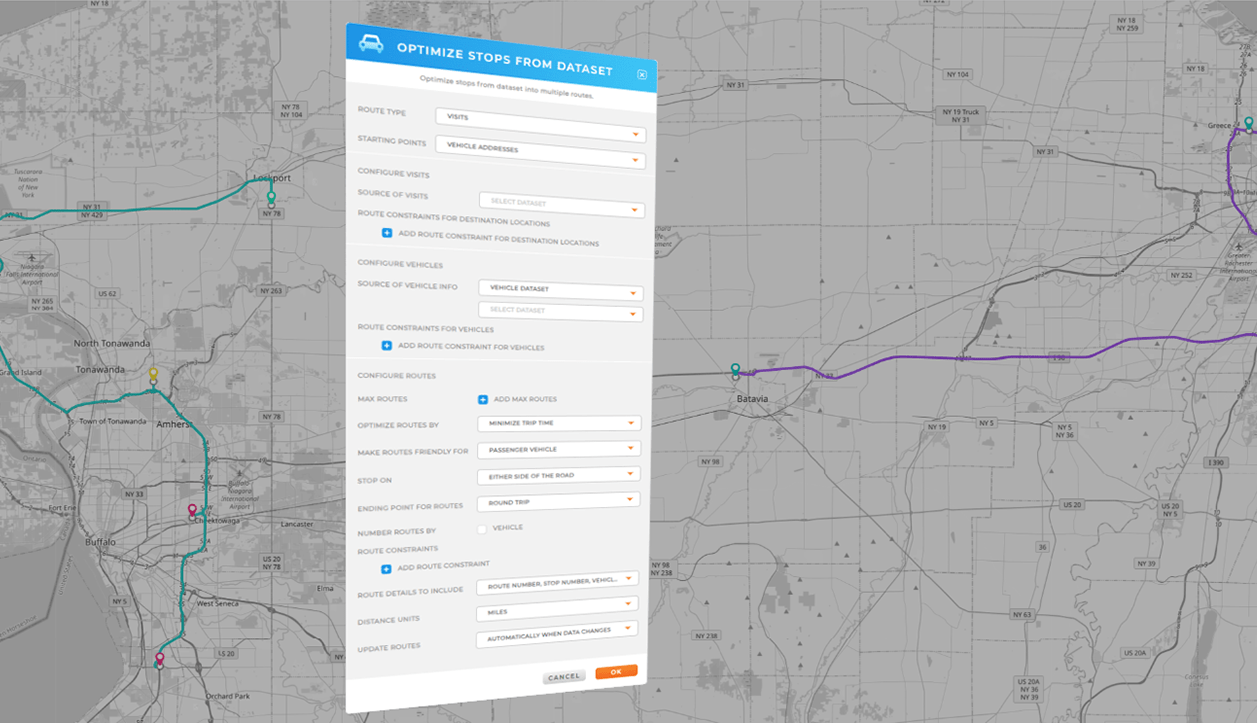
Task: Click the Add Max Routes plus icon
Action: coord(481,398)
